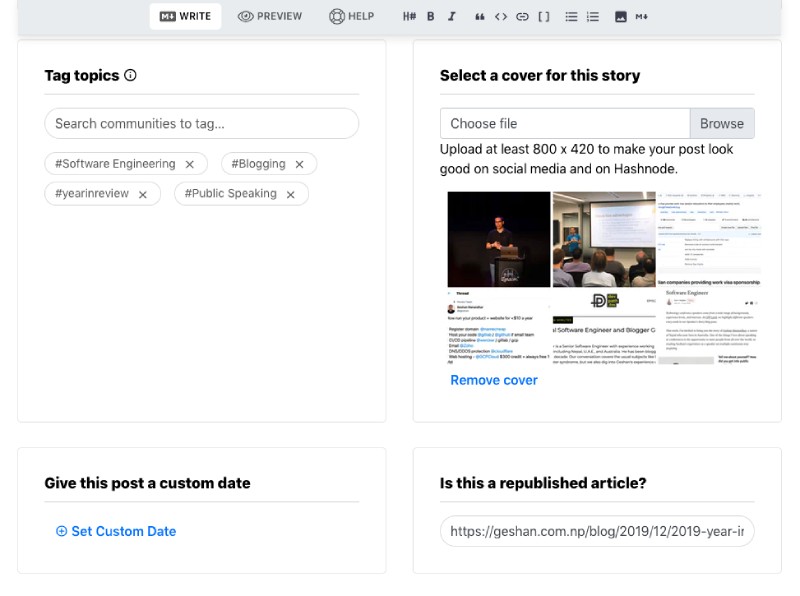Click the search communities to tag field
The height and width of the screenshot is (596, 800).
coord(200,123)
